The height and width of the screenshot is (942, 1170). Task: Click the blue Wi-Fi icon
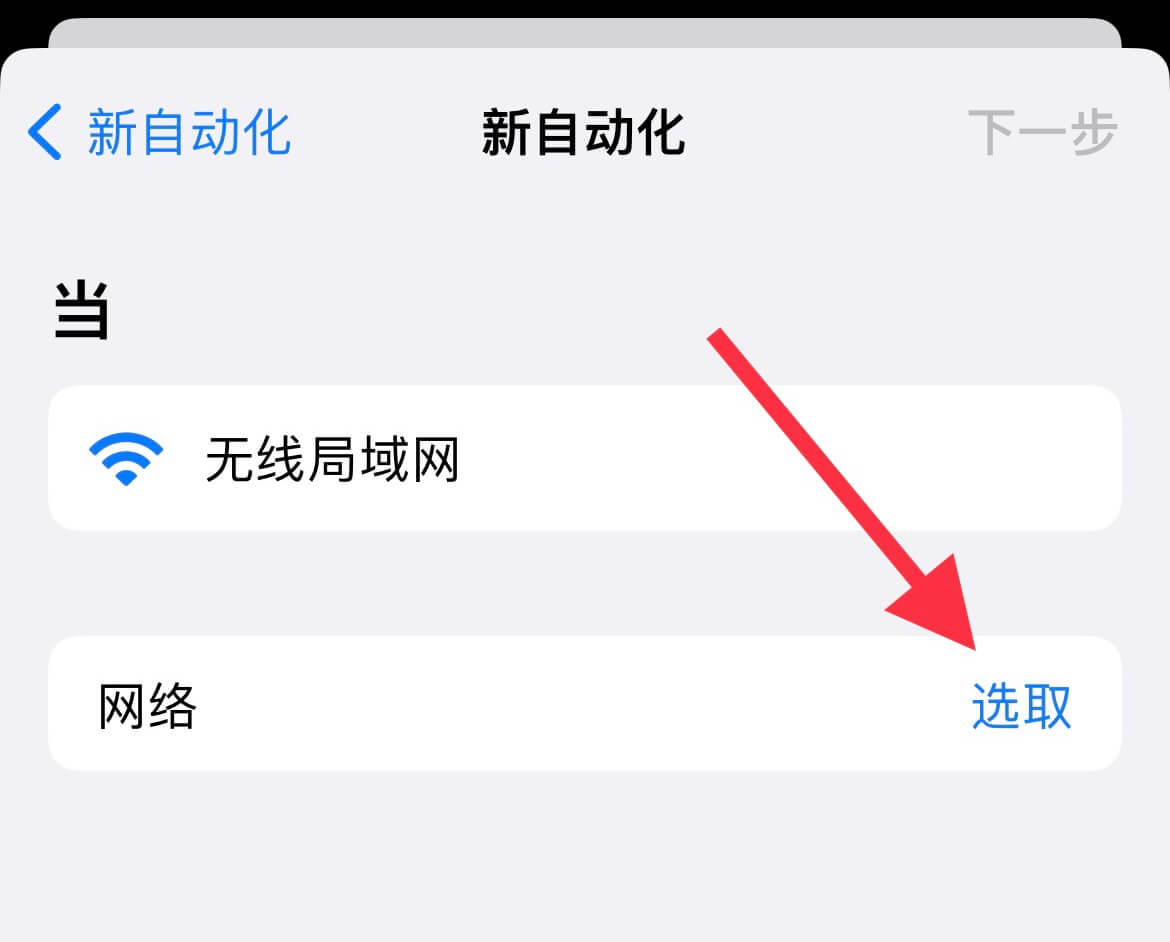pyautogui.click(x=125, y=458)
